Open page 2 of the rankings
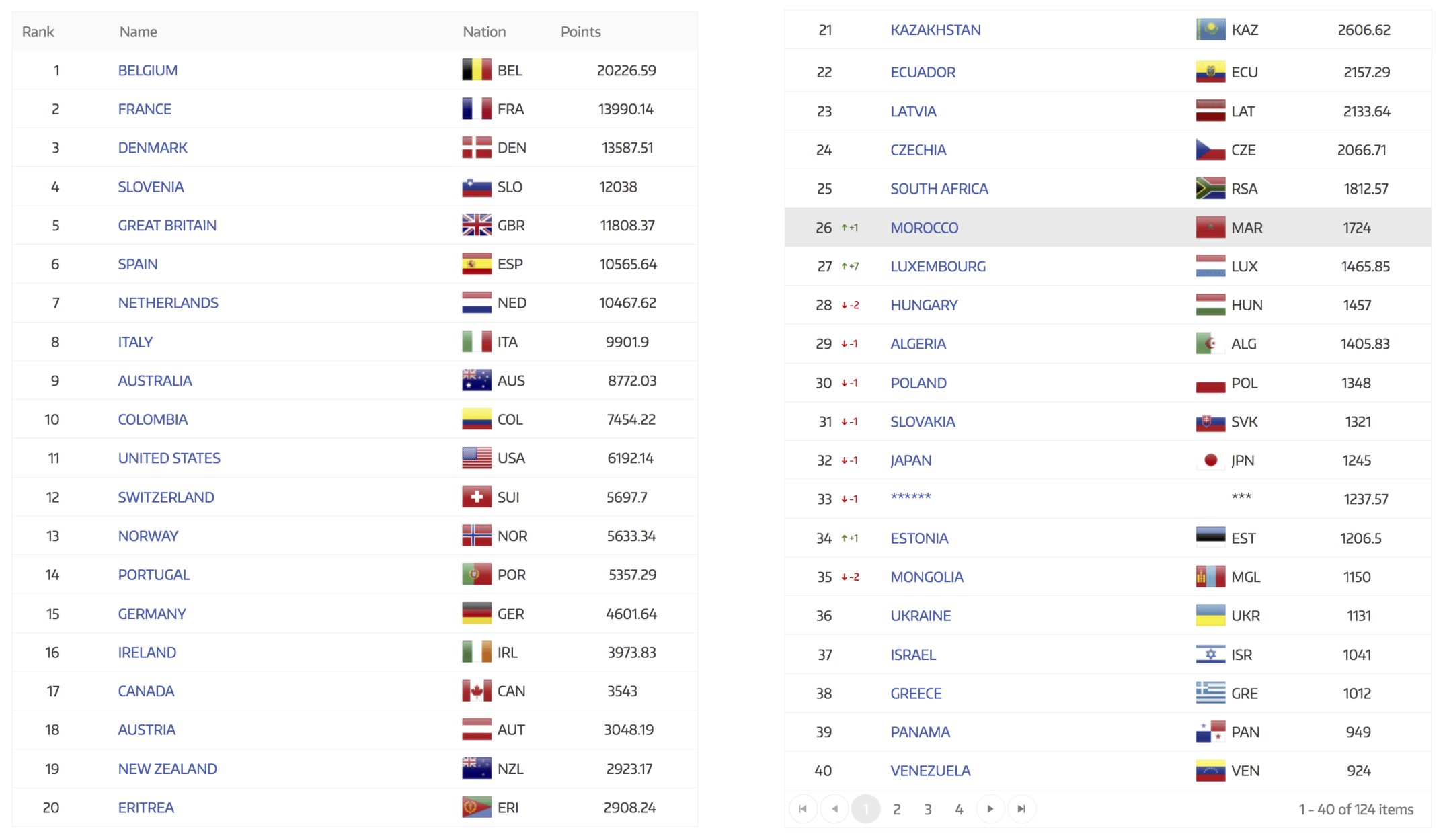Image resolution: width=1447 pixels, height=840 pixels. [896, 809]
